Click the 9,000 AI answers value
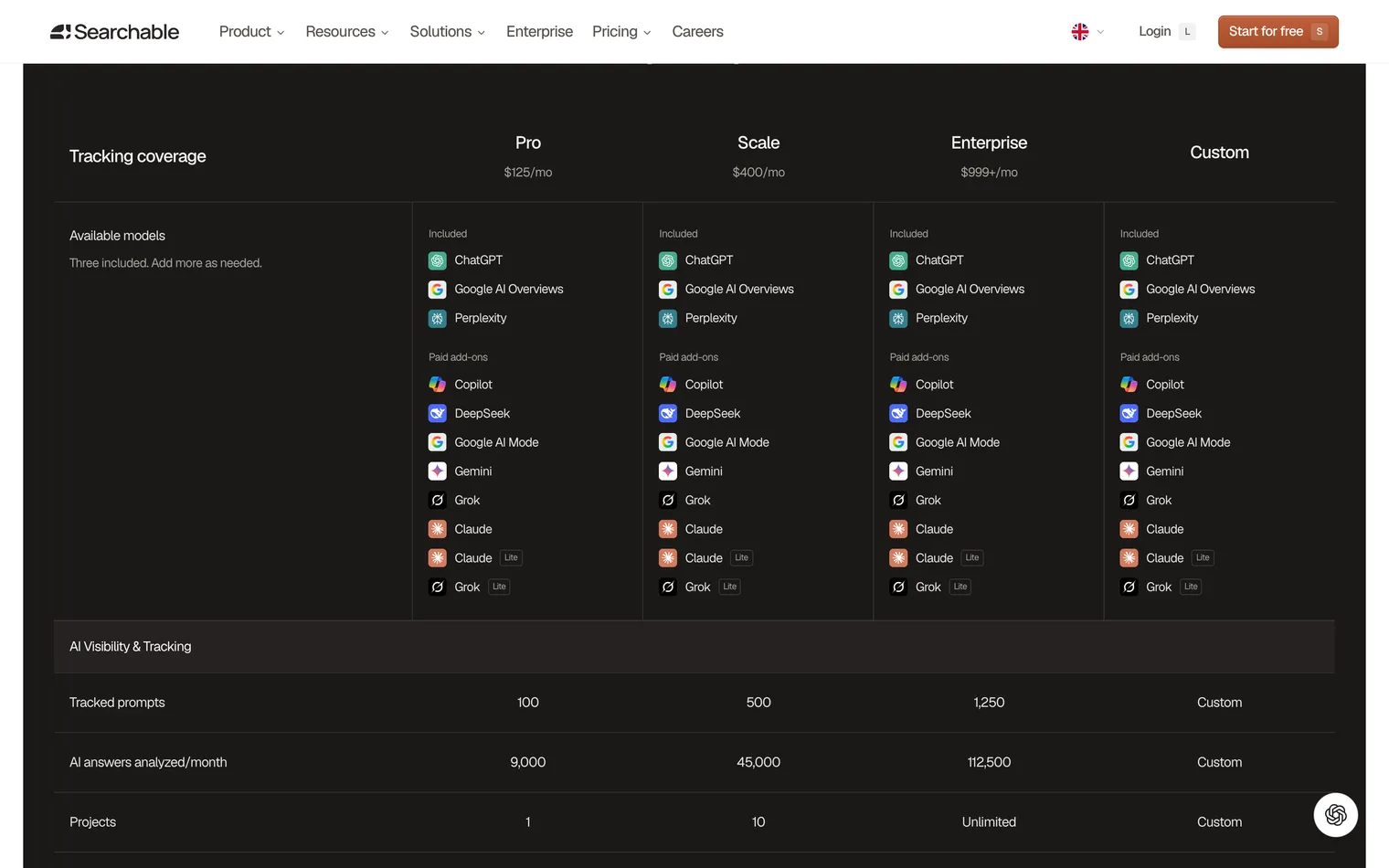 click(x=528, y=762)
